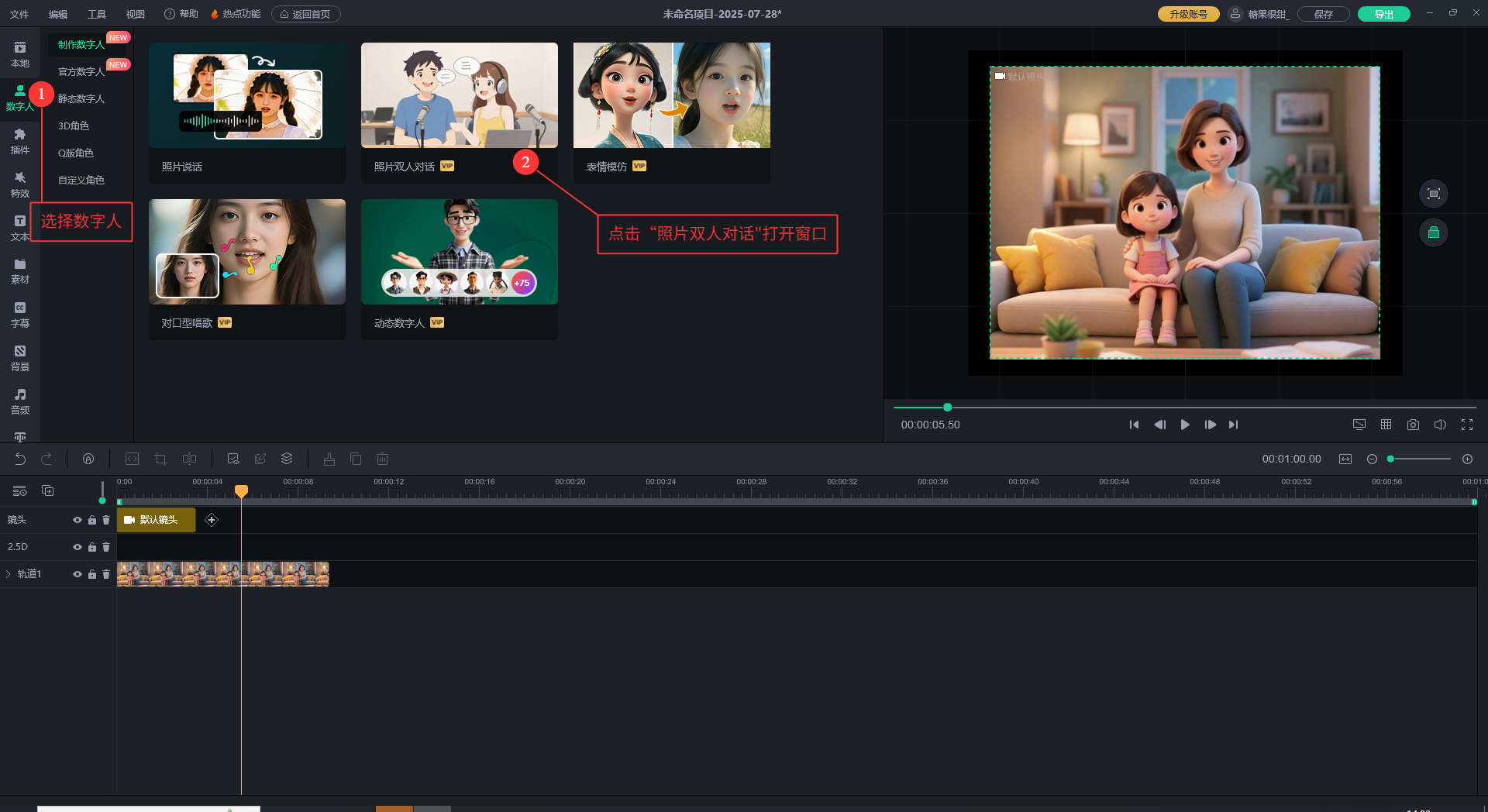The image size is (1488, 812).
Task: Take a snapshot with the camera icon
Action: point(1413,425)
